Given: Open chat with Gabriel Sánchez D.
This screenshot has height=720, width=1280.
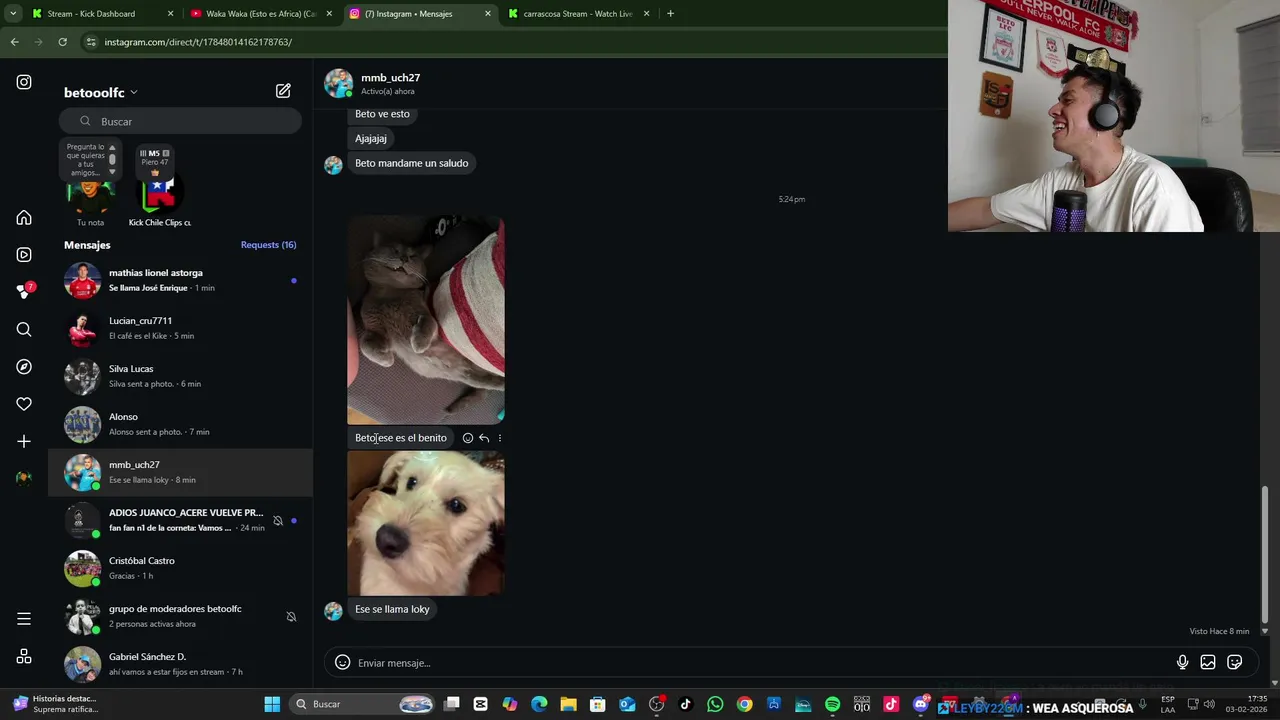Looking at the screenshot, I should [180, 664].
